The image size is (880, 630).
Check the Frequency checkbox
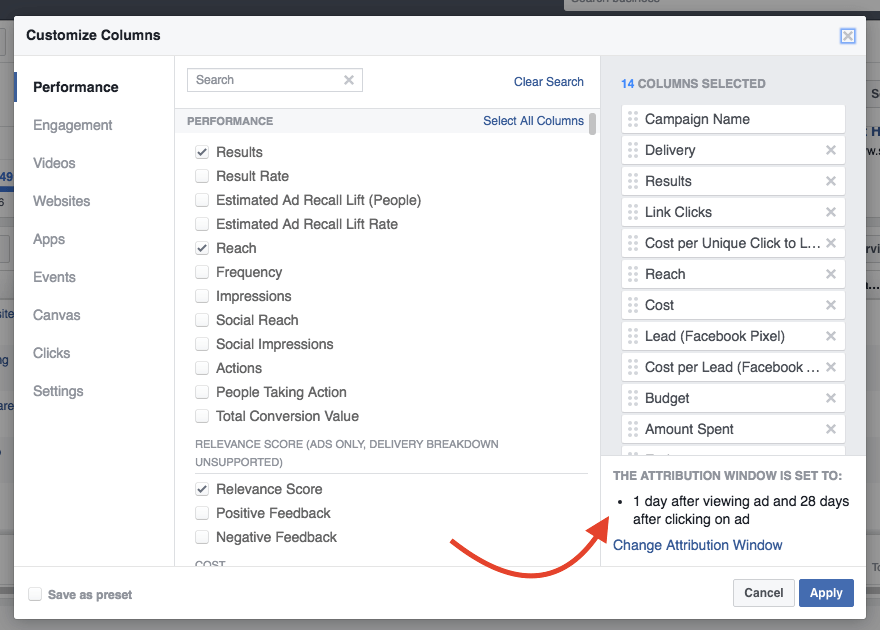tap(202, 272)
